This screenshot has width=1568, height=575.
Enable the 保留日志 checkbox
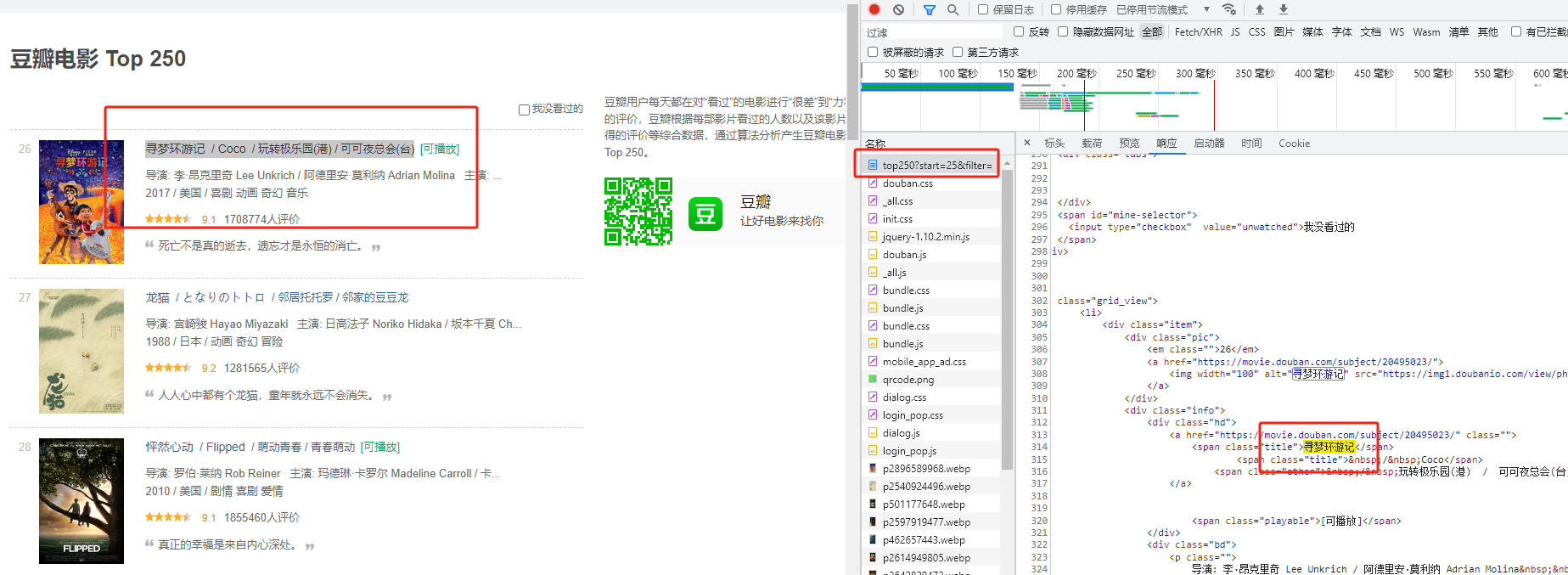click(983, 10)
